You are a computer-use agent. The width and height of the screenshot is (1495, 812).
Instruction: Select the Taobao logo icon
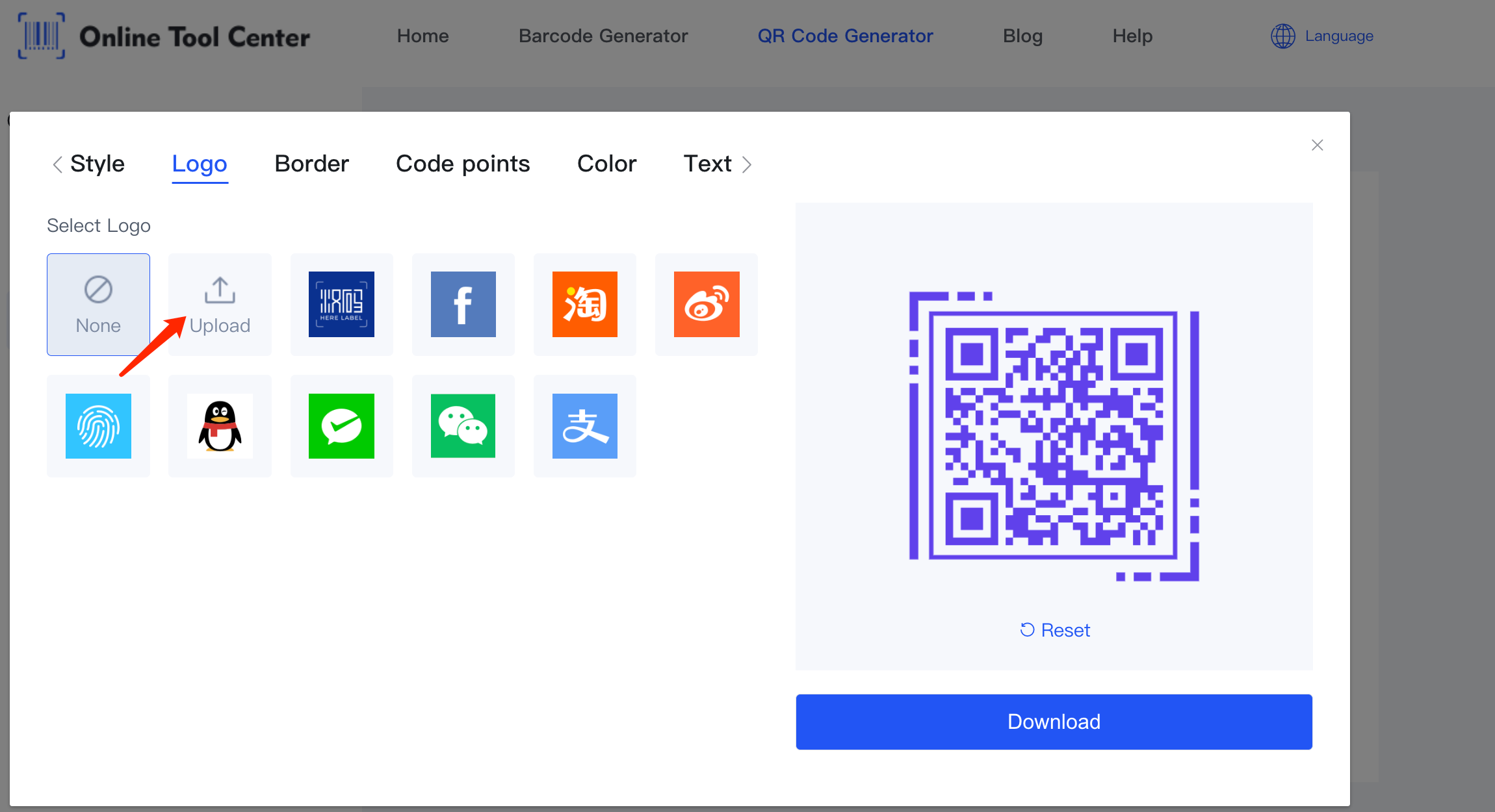click(x=585, y=302)
